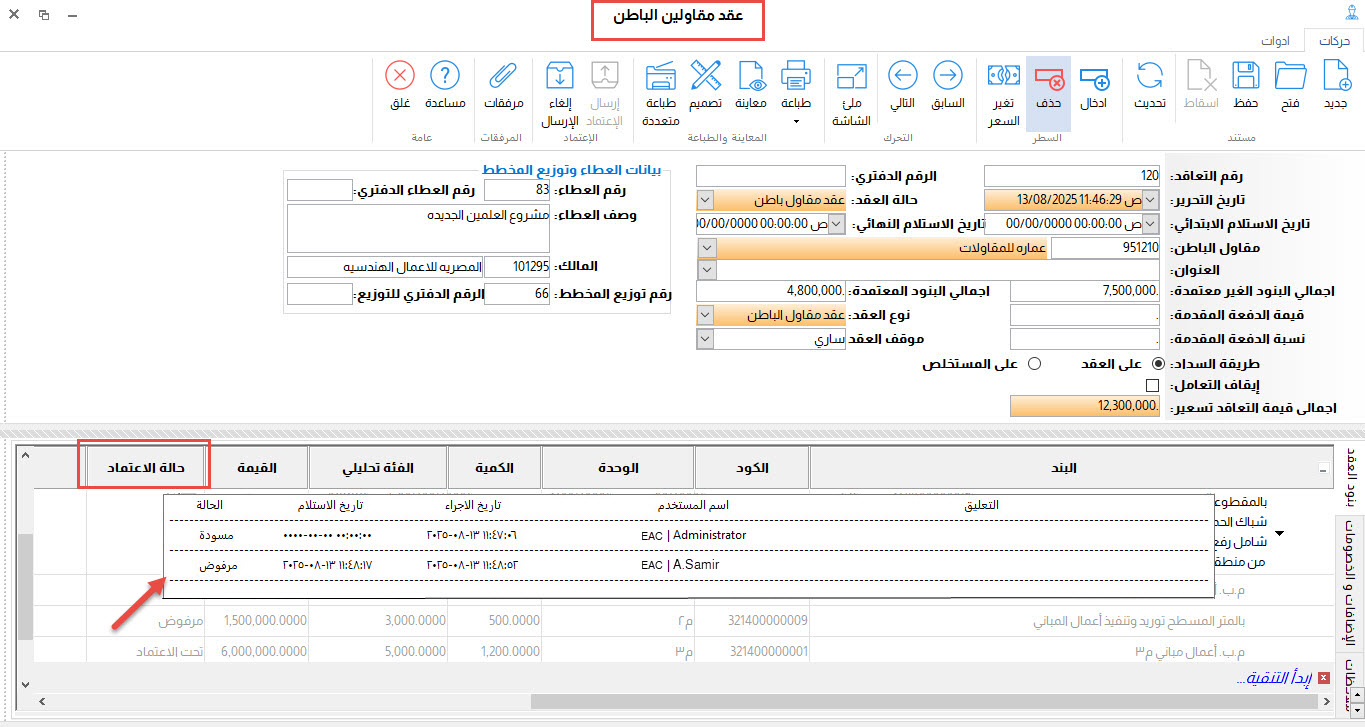Click the الفئة تحليلي column header
The height and width of the screenshot is (727, 1365).
pyautogui.click(x=378, y=467)
